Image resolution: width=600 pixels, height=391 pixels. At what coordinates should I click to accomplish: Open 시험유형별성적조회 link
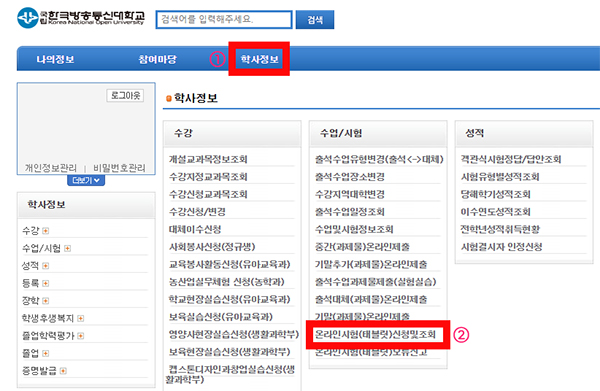[x=500, y=177]
